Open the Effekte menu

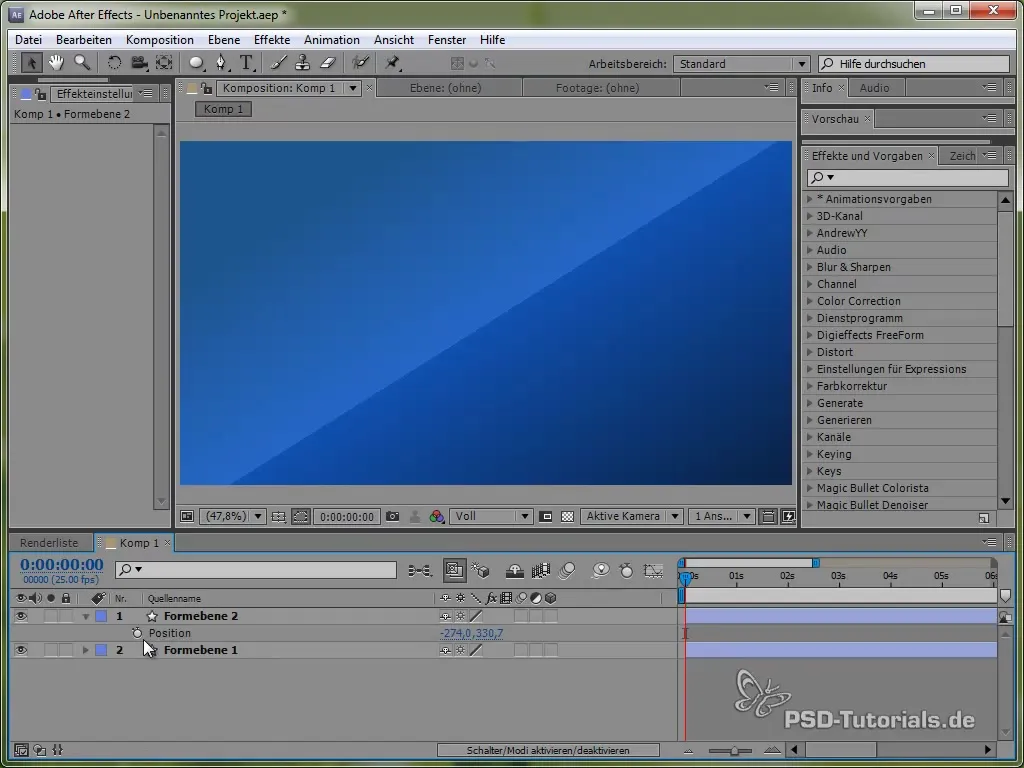click(272, 40)
